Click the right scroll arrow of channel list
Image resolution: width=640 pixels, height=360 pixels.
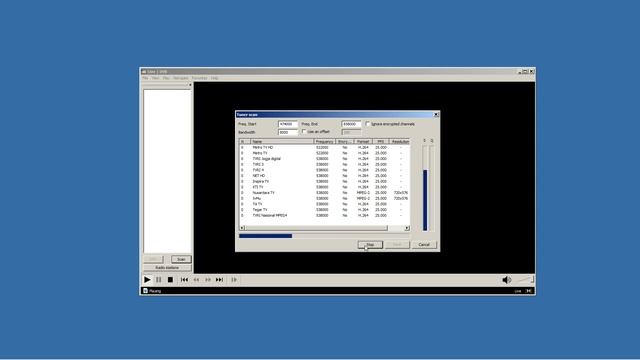point(407,228)
